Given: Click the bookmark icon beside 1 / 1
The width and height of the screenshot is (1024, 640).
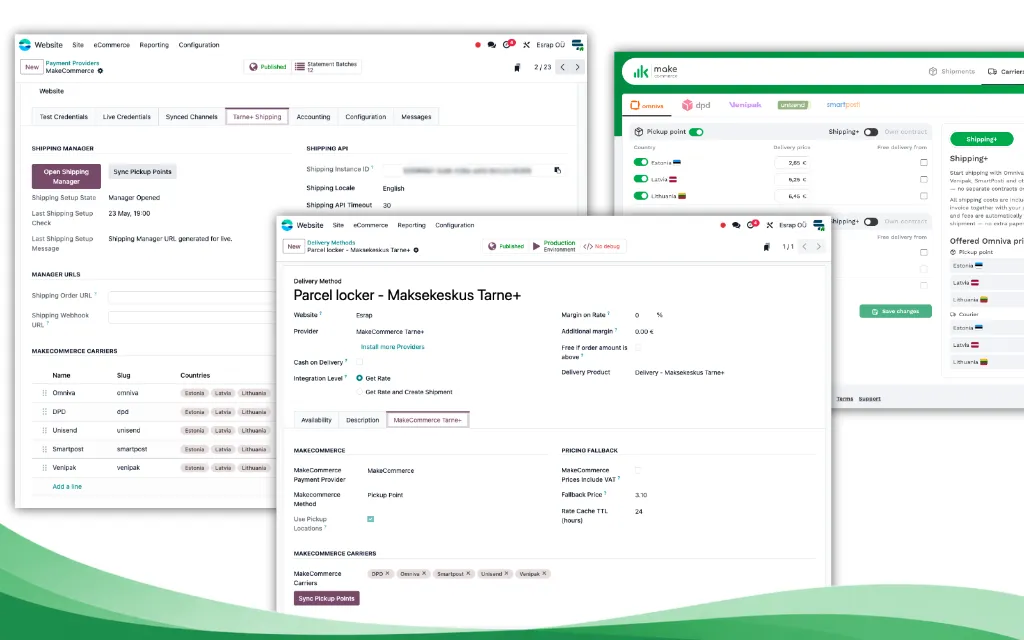Looking at the screenshot, I should tap(766, 247).
